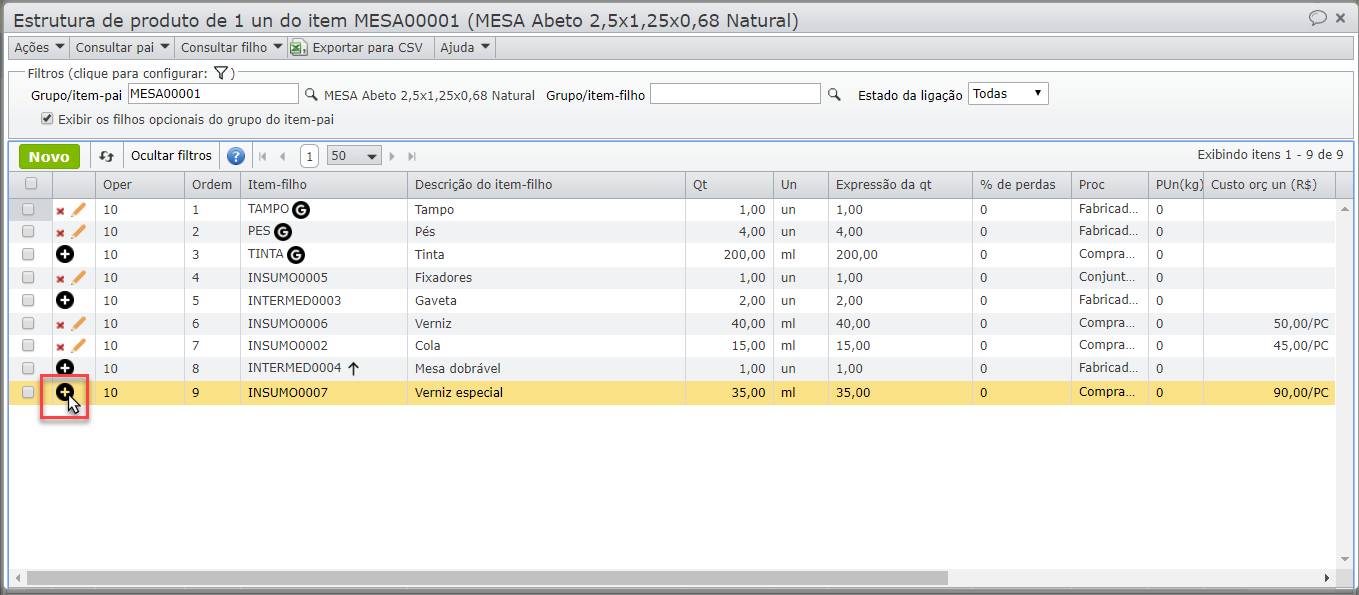This screenshot has height=595, width=1359.
Task: Click plus icon on Gaveta row
Action: click(x=65, y=300)
